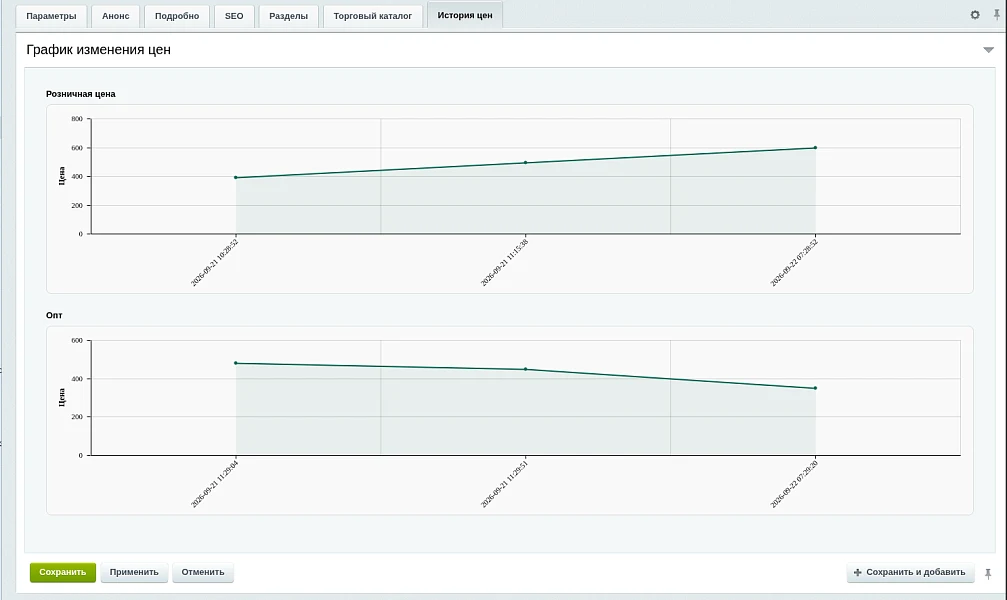Click the pin icon beside the settings gear
The width and height of the screenshot is (1007, 600).
click(997, 15)
